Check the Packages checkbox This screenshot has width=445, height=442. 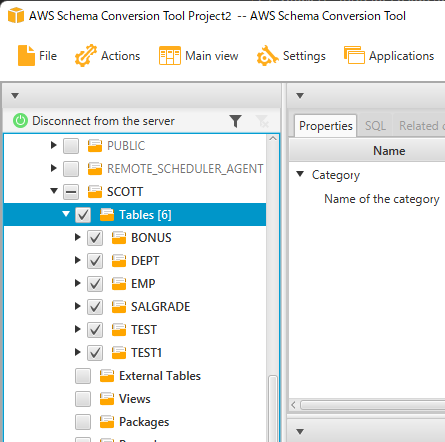83,422
